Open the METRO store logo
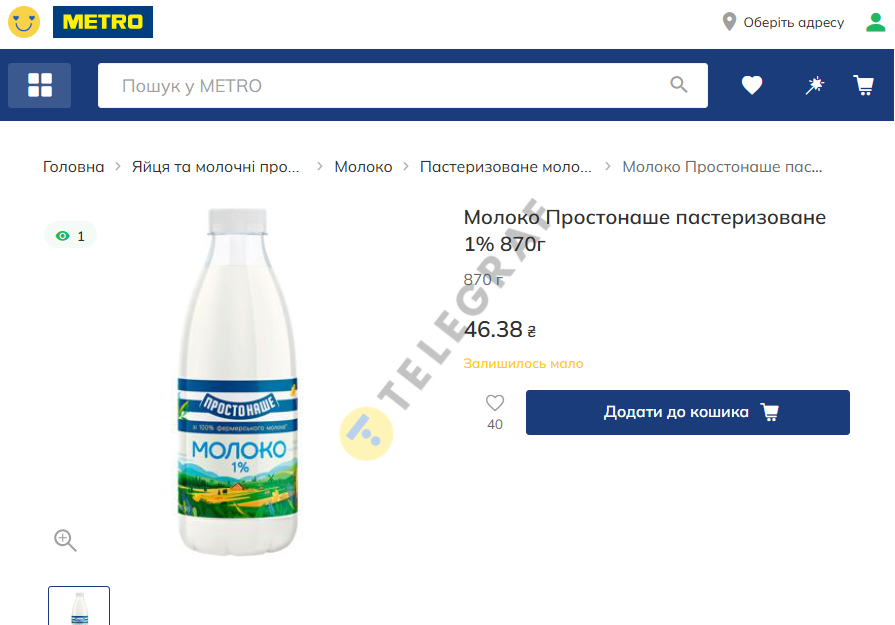 103,22
